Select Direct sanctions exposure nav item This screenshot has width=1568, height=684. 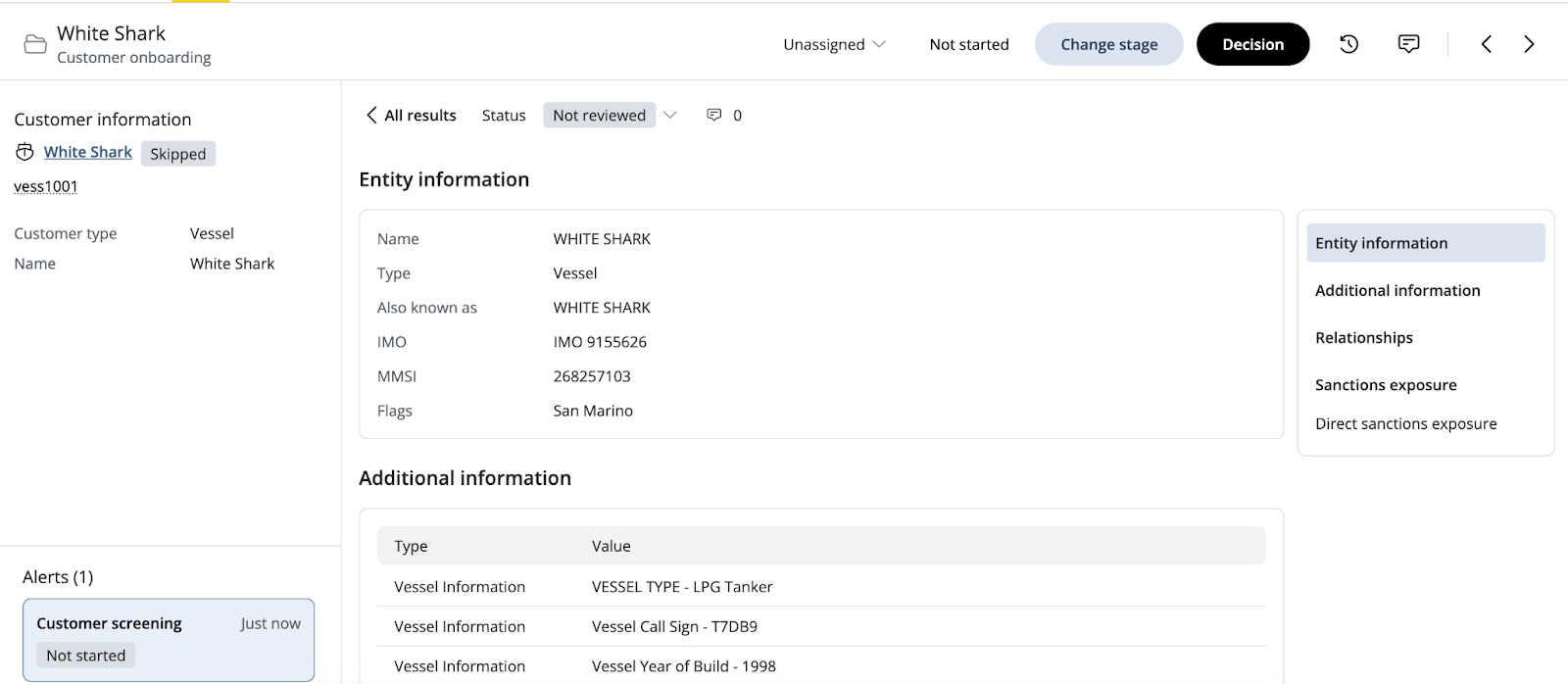tap(1405, 423)
